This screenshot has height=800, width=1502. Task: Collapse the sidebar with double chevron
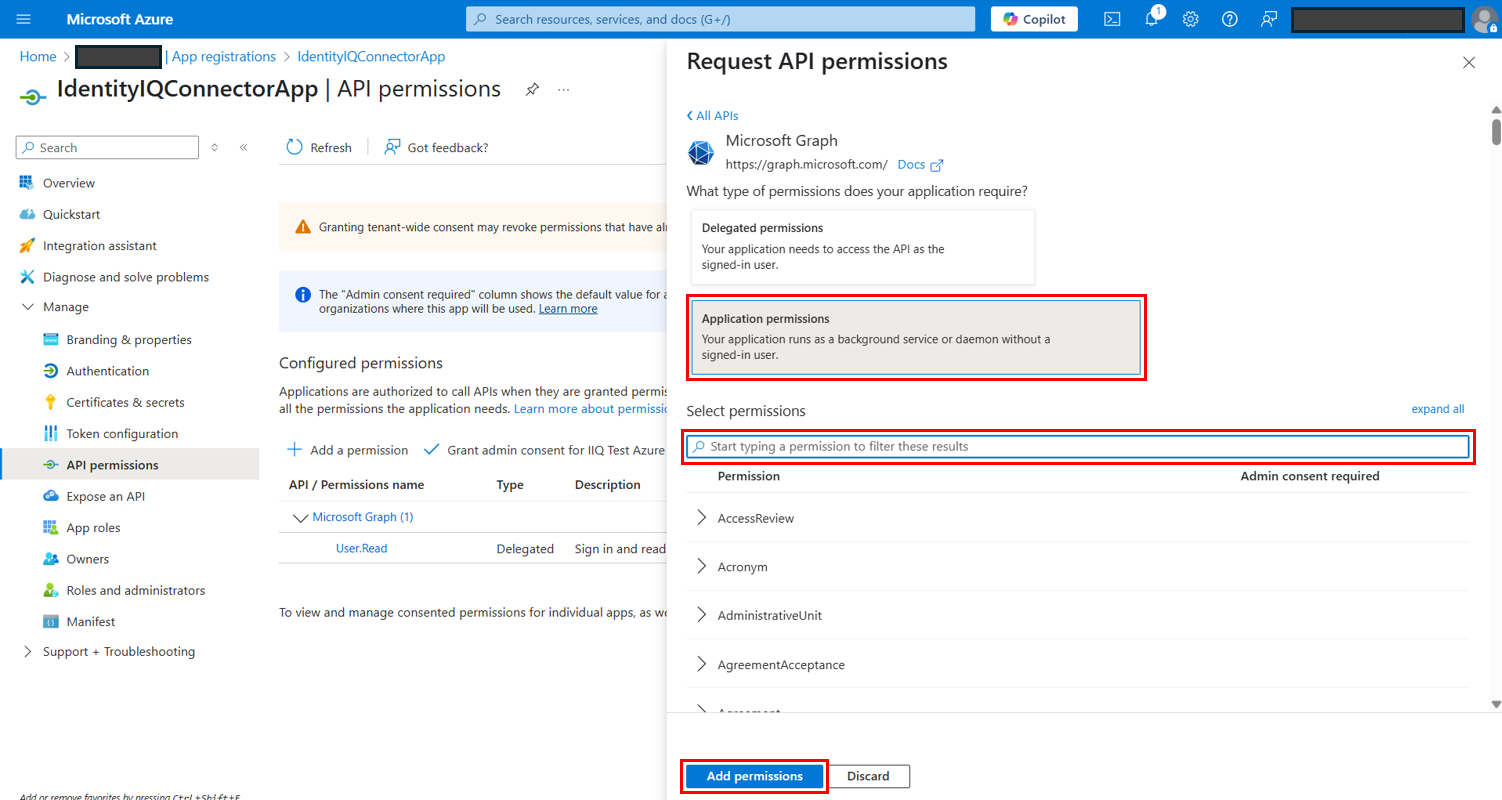(243, 147)
